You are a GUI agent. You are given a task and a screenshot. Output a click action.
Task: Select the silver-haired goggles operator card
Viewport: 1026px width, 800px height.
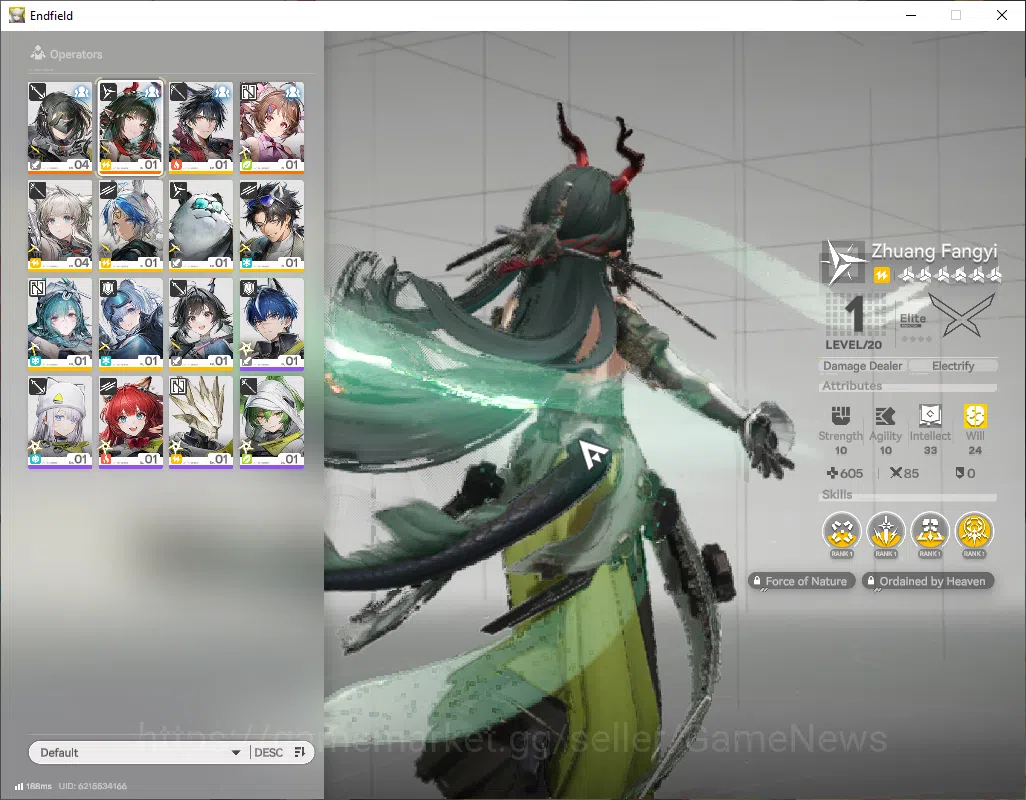pyautogui.click(x=130, y=324)
